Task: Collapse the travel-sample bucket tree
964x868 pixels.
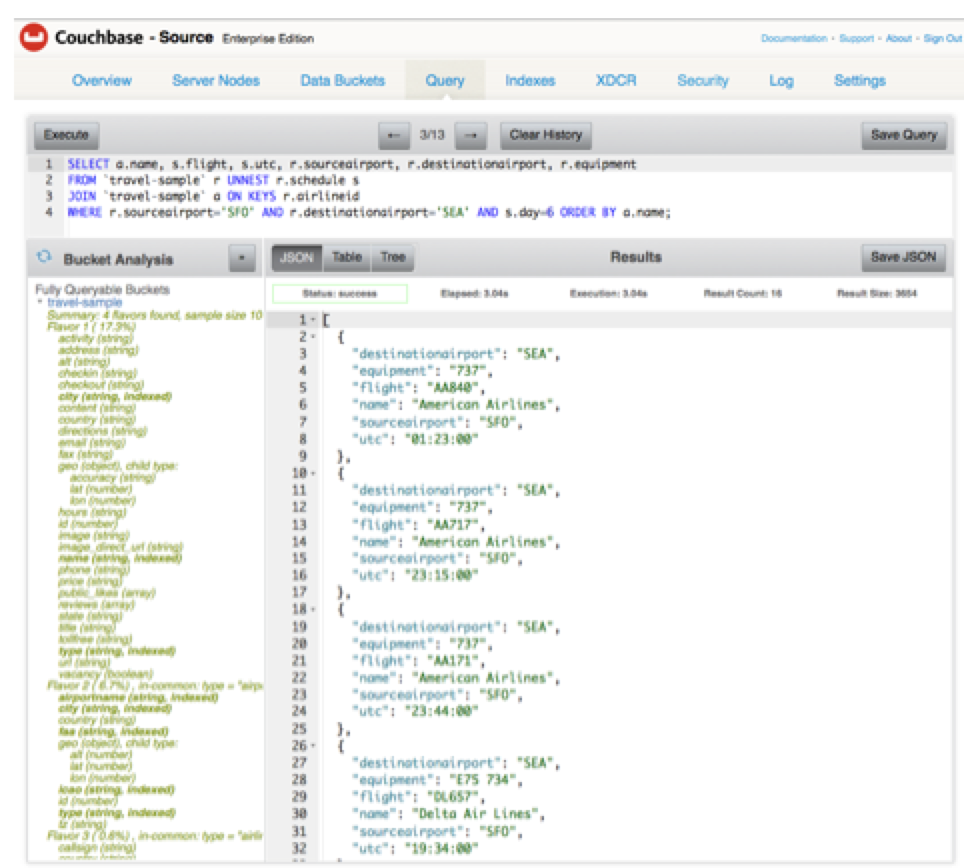Action: click(x=40, y=302)
